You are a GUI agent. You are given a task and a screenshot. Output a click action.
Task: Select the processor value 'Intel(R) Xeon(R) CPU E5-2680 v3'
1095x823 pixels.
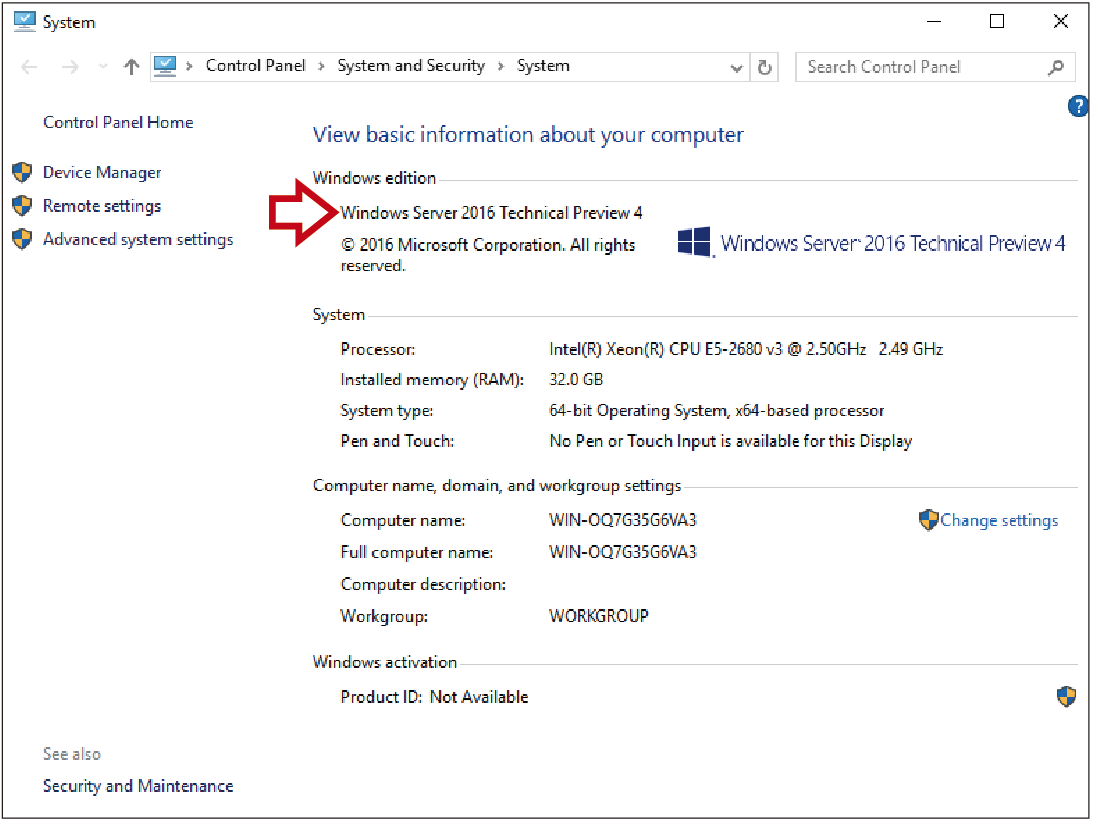[x=666, y=349]
